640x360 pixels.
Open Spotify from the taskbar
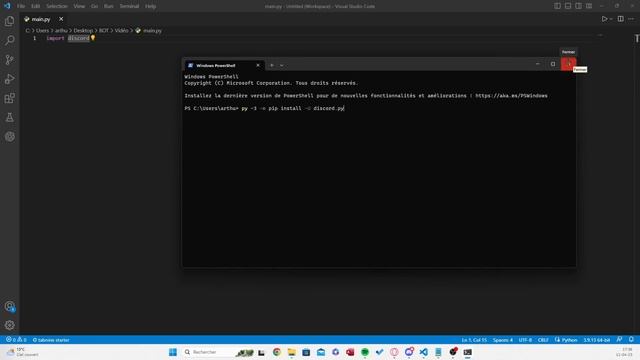click(365, 352)
